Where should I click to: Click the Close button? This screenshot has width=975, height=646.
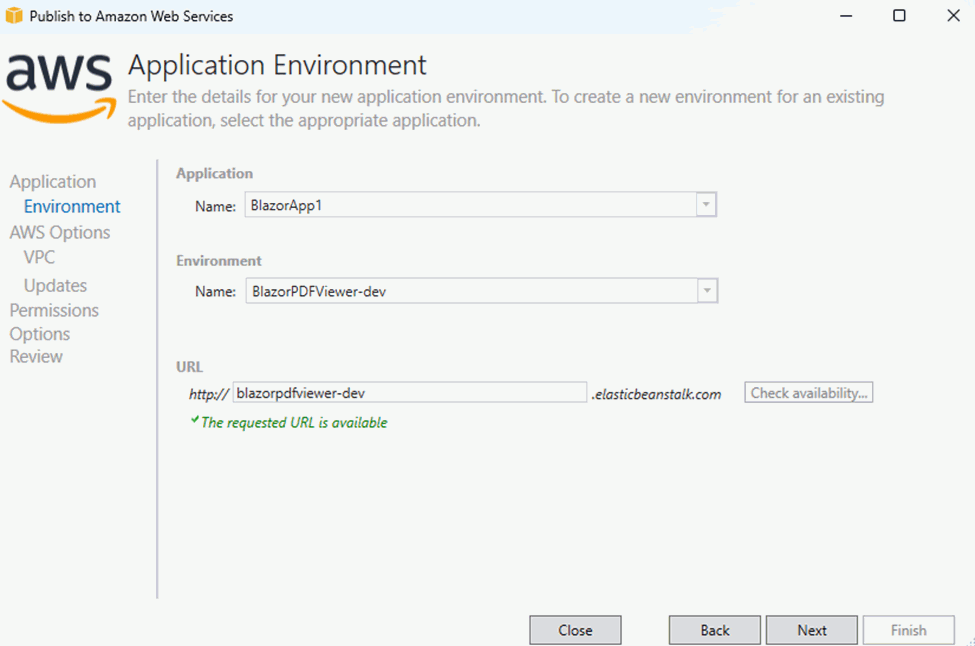click(574, 630)
